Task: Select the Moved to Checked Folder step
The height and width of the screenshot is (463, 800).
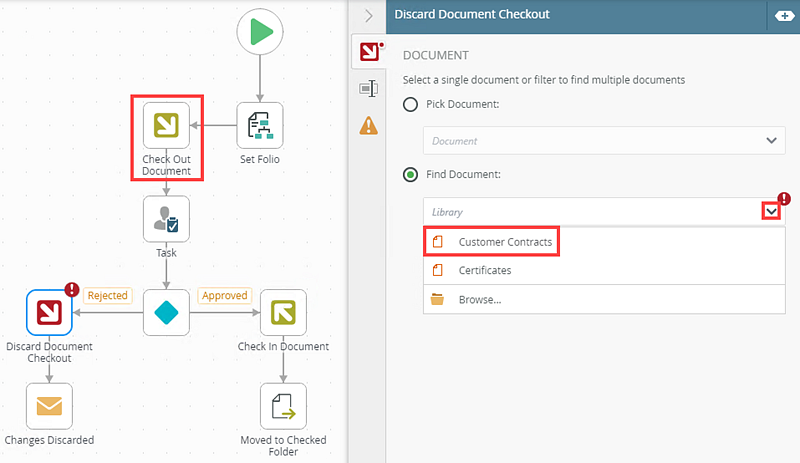Action: [x=283, y=406]
